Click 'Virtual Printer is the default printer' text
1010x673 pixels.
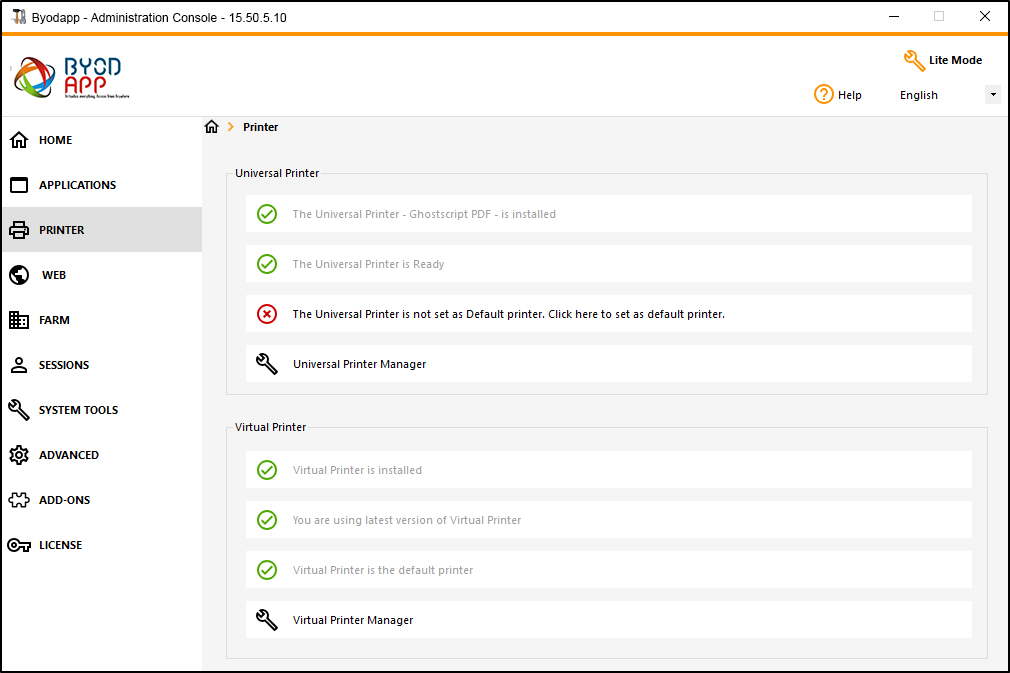point(383,570)
